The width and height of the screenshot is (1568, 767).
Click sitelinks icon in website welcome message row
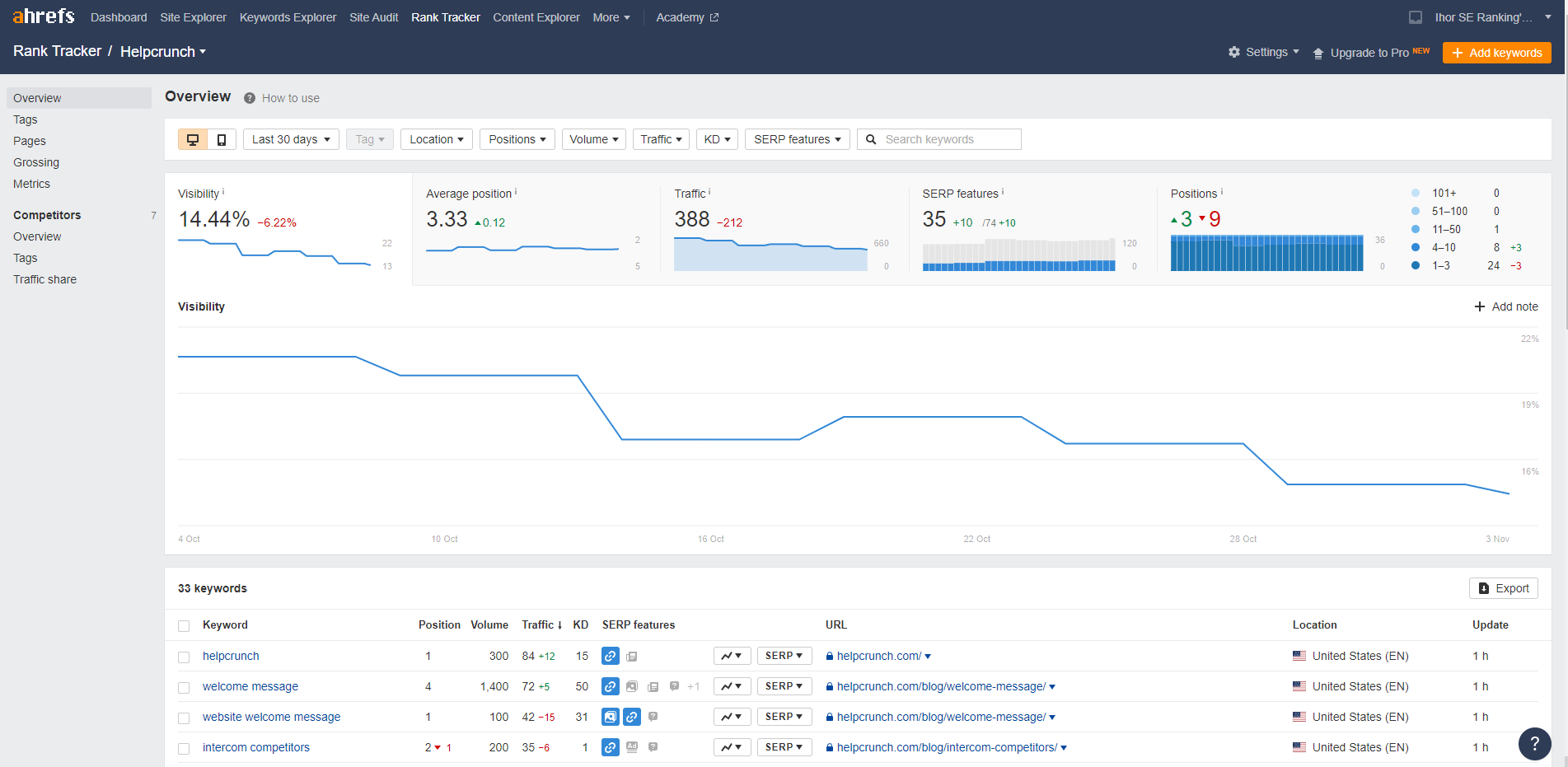632,717
